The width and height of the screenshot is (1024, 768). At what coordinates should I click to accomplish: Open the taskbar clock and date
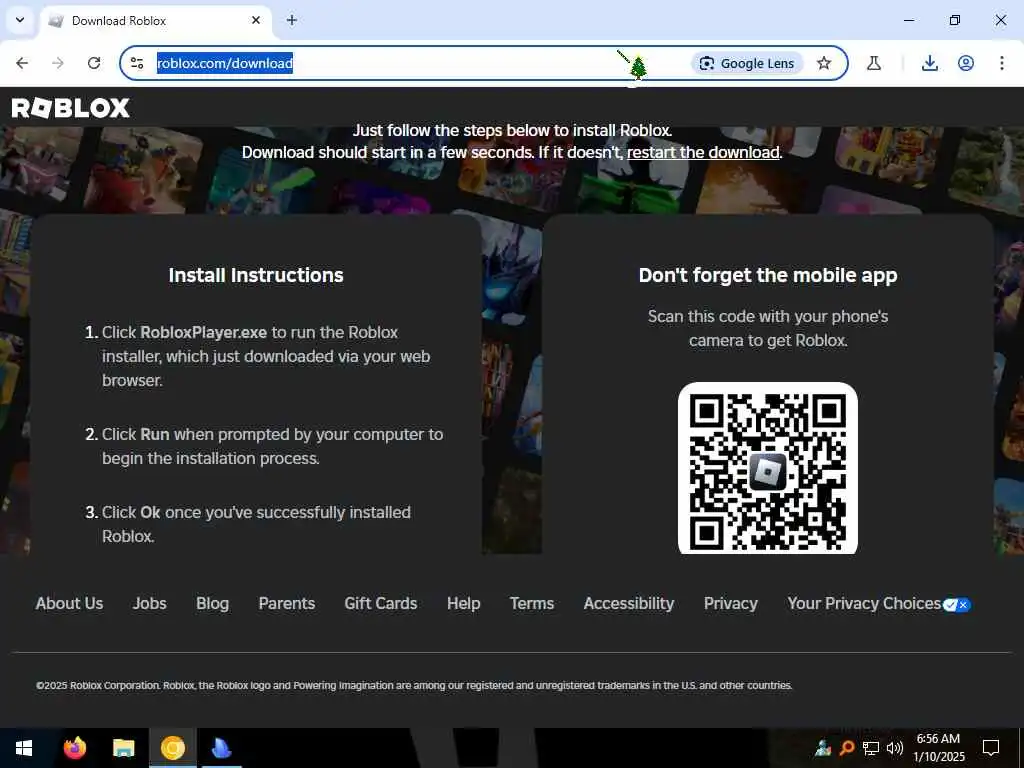coord(938,748)
